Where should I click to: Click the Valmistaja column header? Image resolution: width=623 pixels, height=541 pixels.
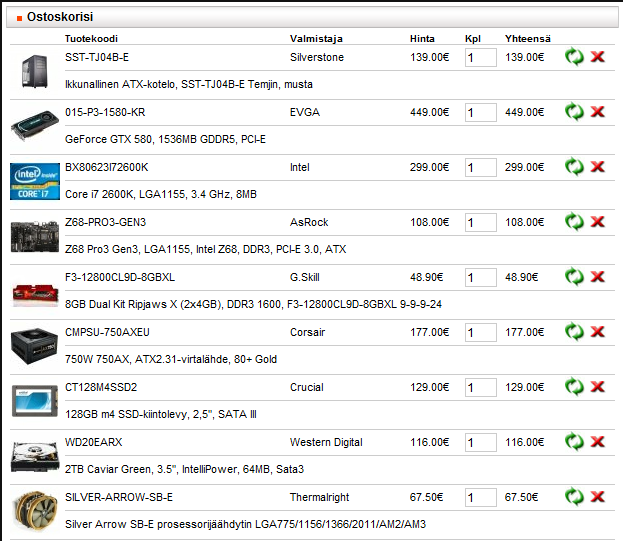click(316, 39)
